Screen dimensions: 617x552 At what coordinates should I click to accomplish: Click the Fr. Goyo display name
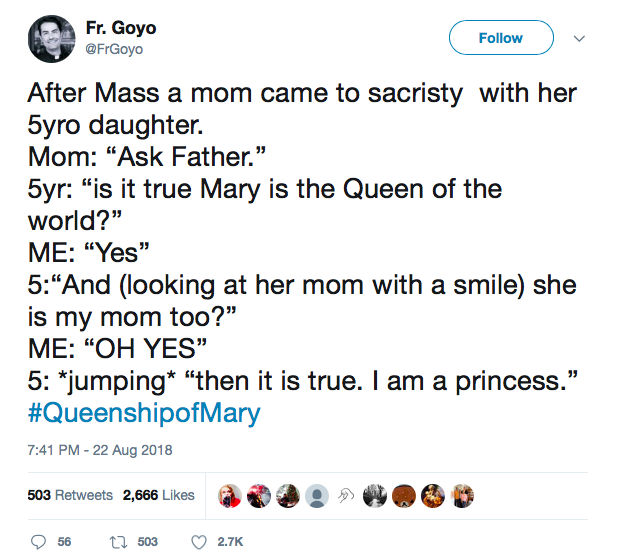coord(121,28)
